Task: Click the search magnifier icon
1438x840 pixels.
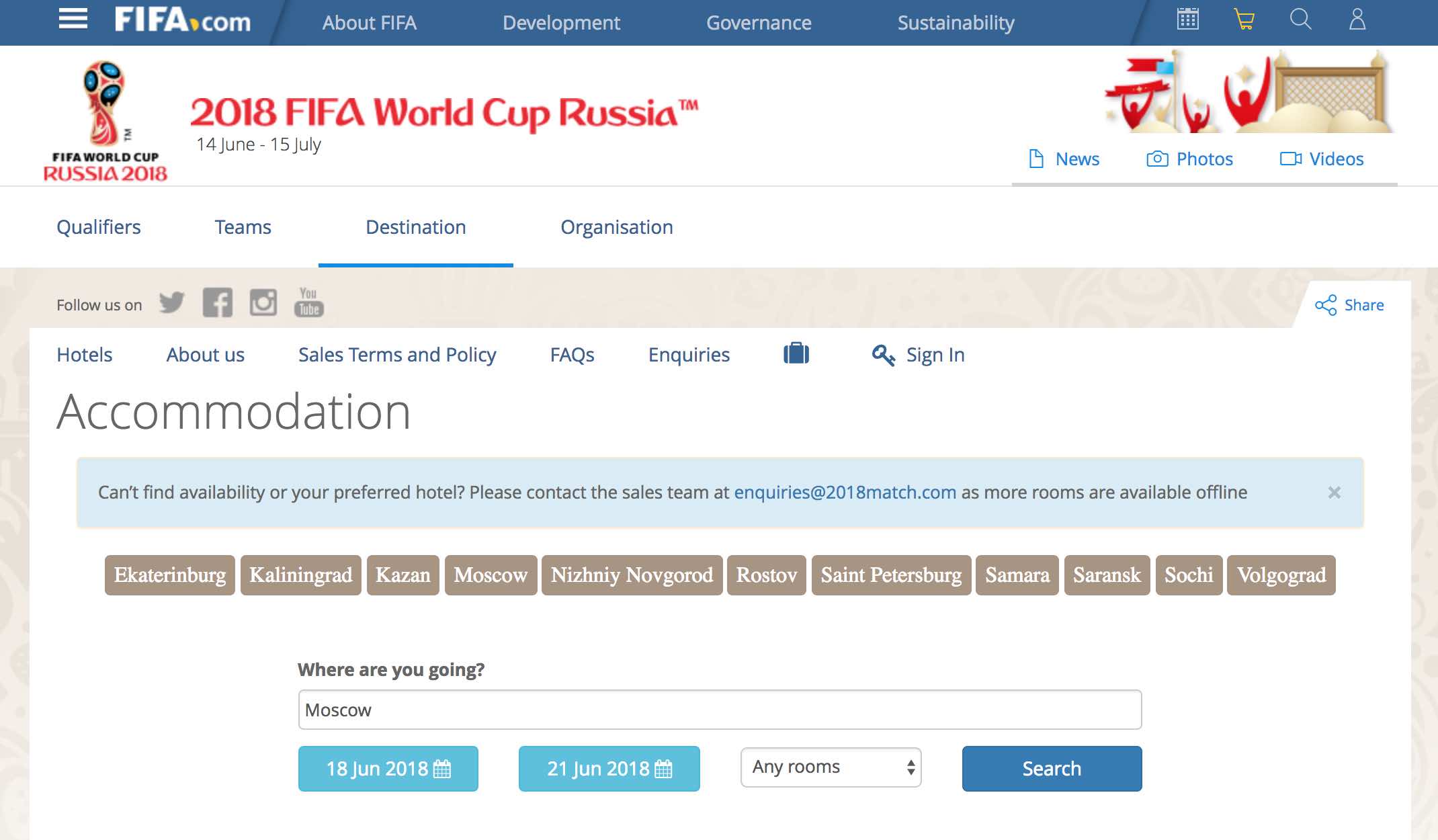Action: tap(1301, 19)
